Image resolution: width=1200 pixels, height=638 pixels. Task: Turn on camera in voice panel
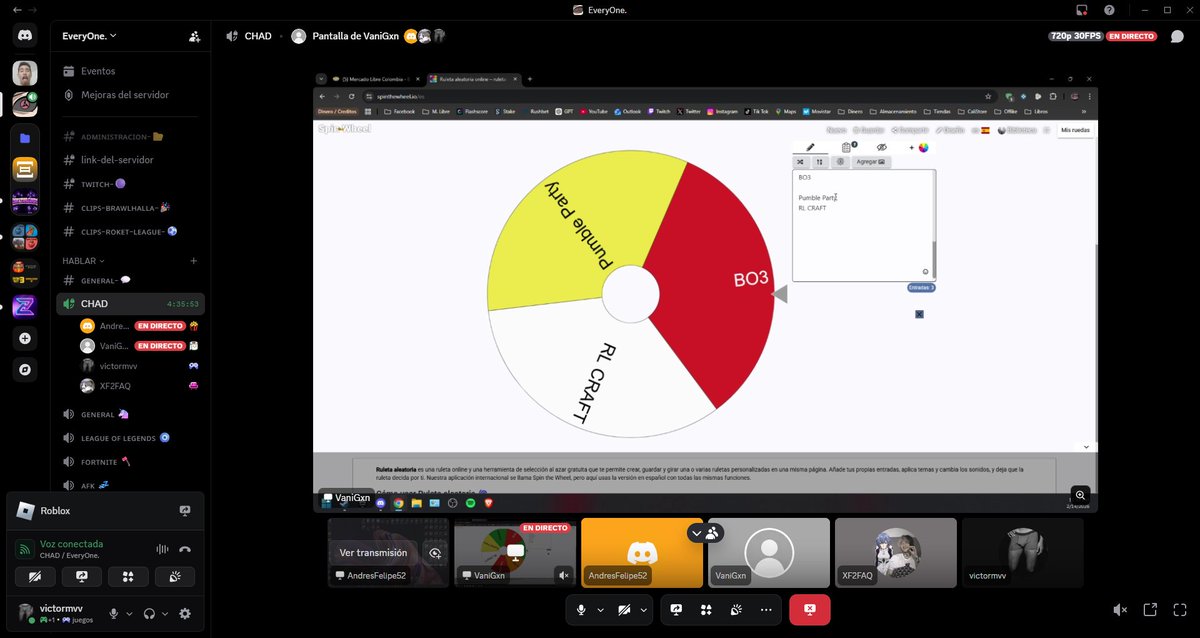pyautogui.click(x=35, y=577)
